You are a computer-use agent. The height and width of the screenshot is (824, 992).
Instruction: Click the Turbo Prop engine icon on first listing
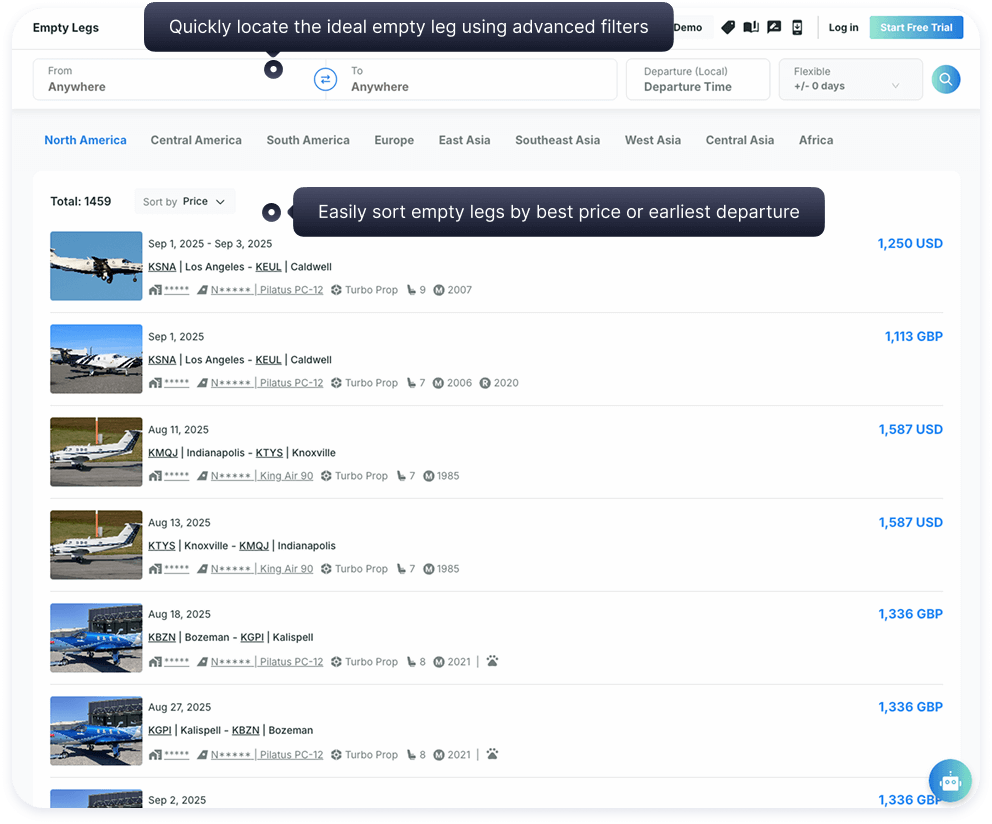[x=336, y=290]
